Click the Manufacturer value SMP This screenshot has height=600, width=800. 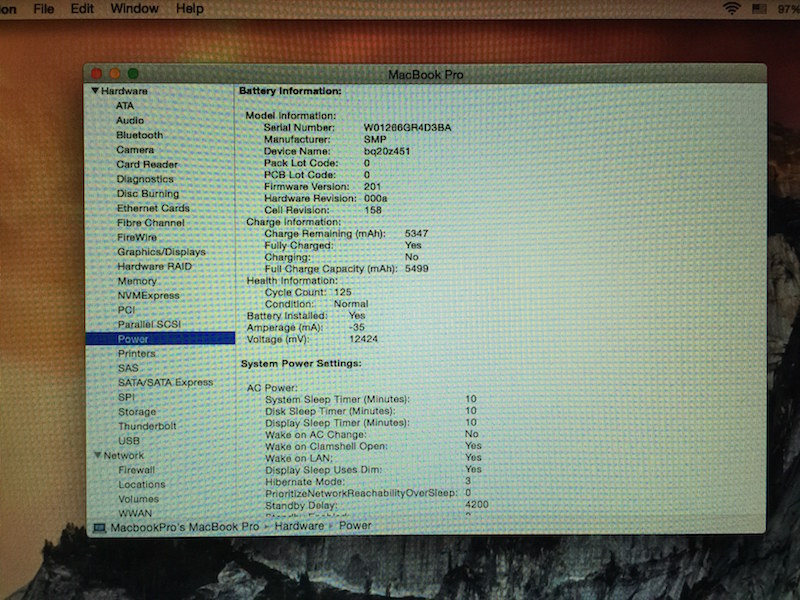point(375,139)
